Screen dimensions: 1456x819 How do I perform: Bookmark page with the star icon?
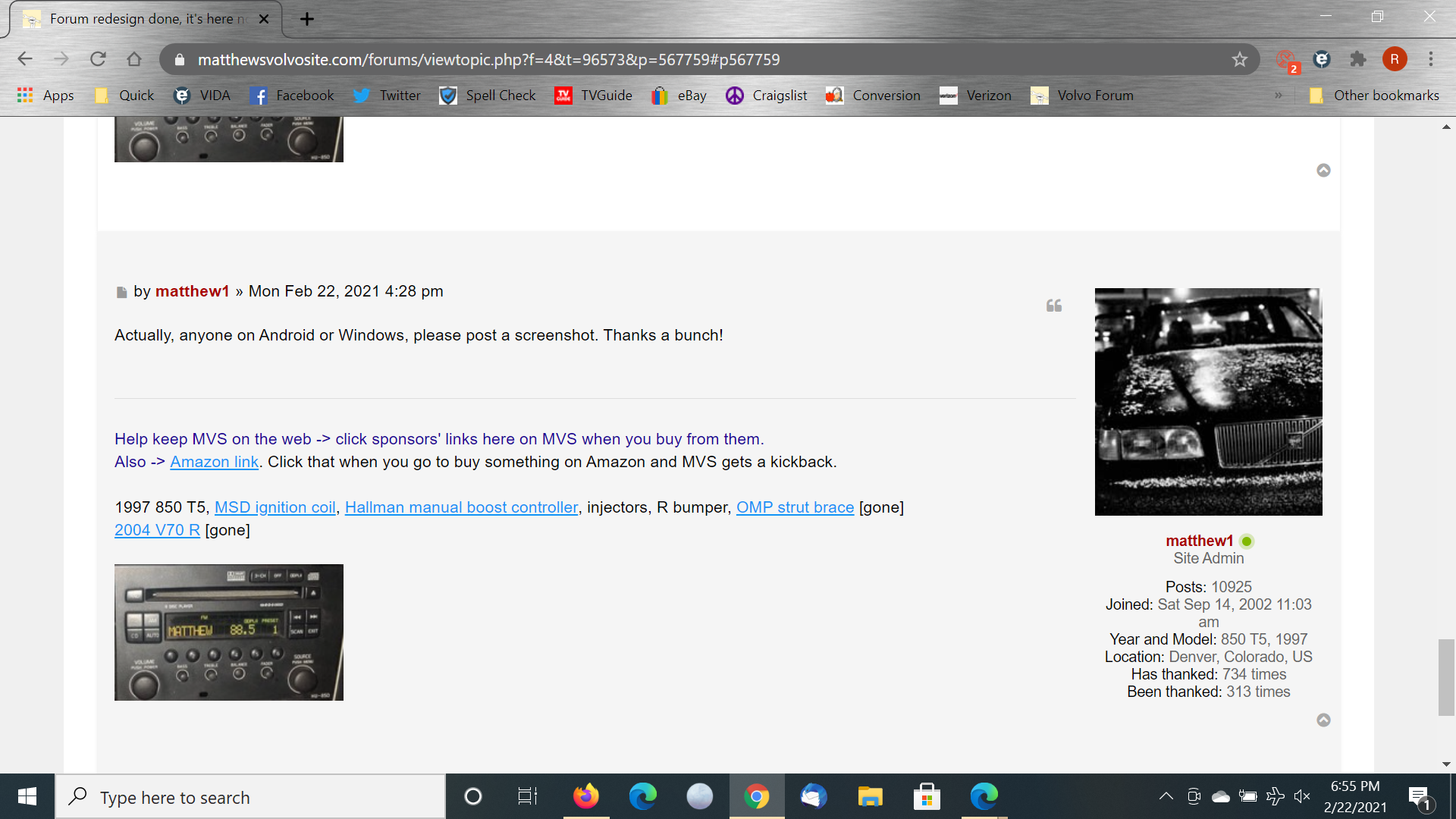pyautogui.click(x=1239, y=59)
